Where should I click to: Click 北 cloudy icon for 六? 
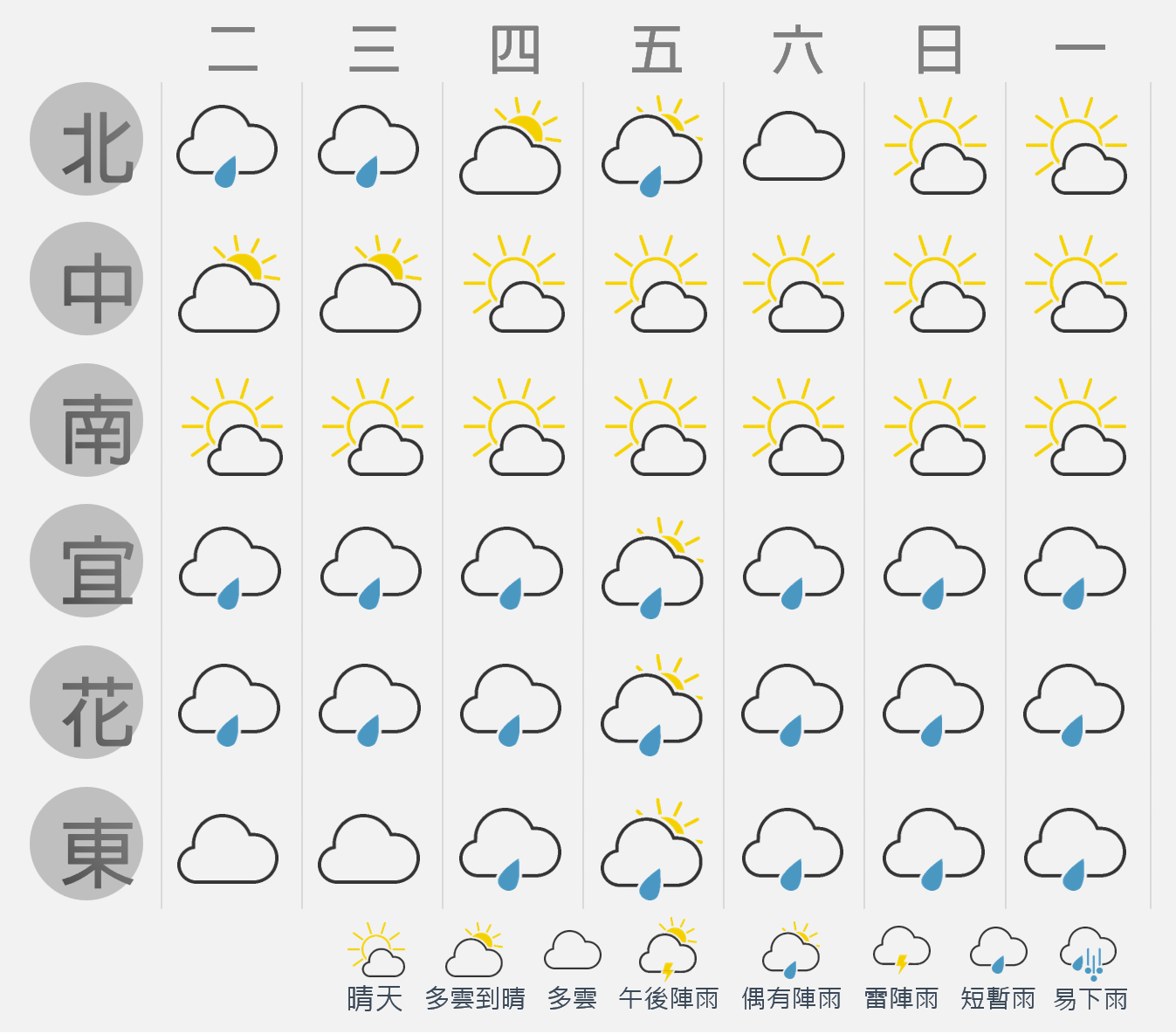point(794,146)
